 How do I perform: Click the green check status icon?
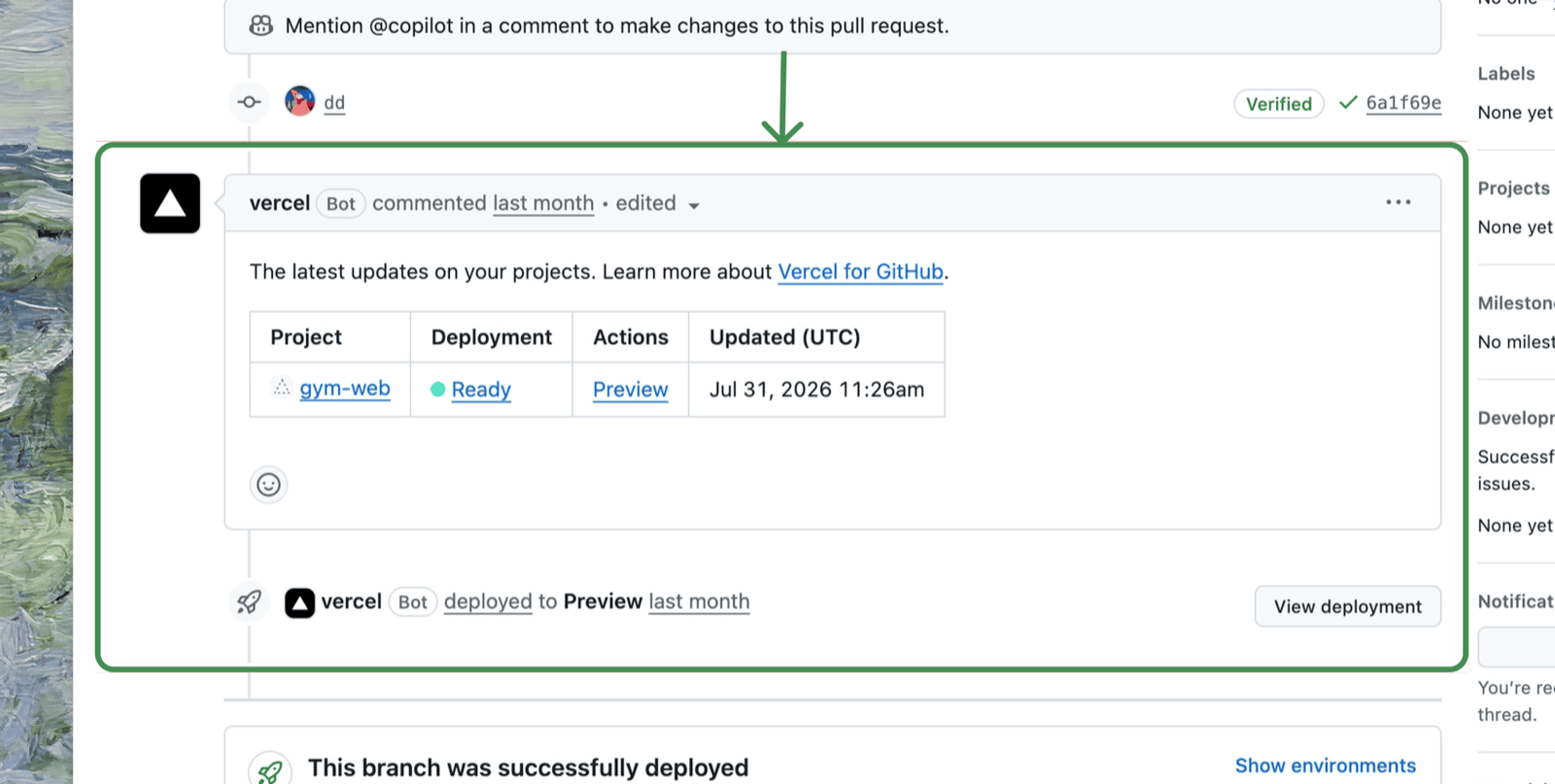[1348, 102]
